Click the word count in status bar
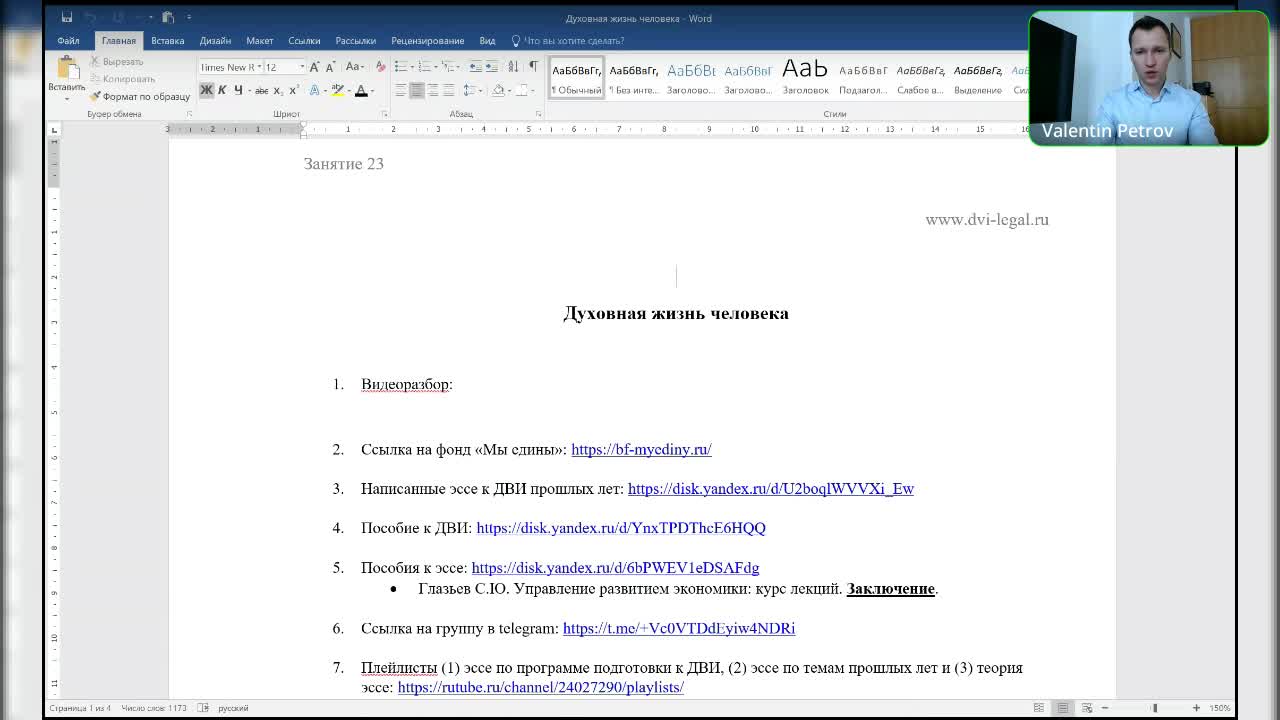This screenshot has width=1280, height=720. point(154,708)
